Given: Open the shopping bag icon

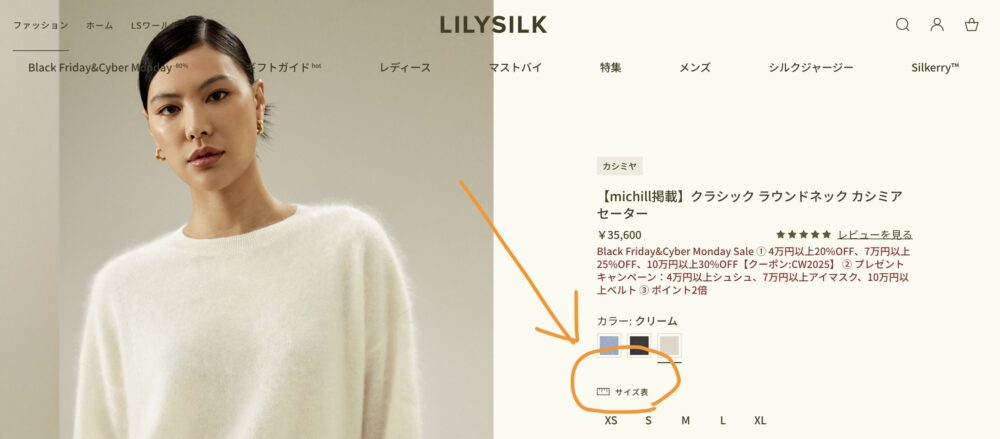Looking at the screenshot, I should click(971, 25).
